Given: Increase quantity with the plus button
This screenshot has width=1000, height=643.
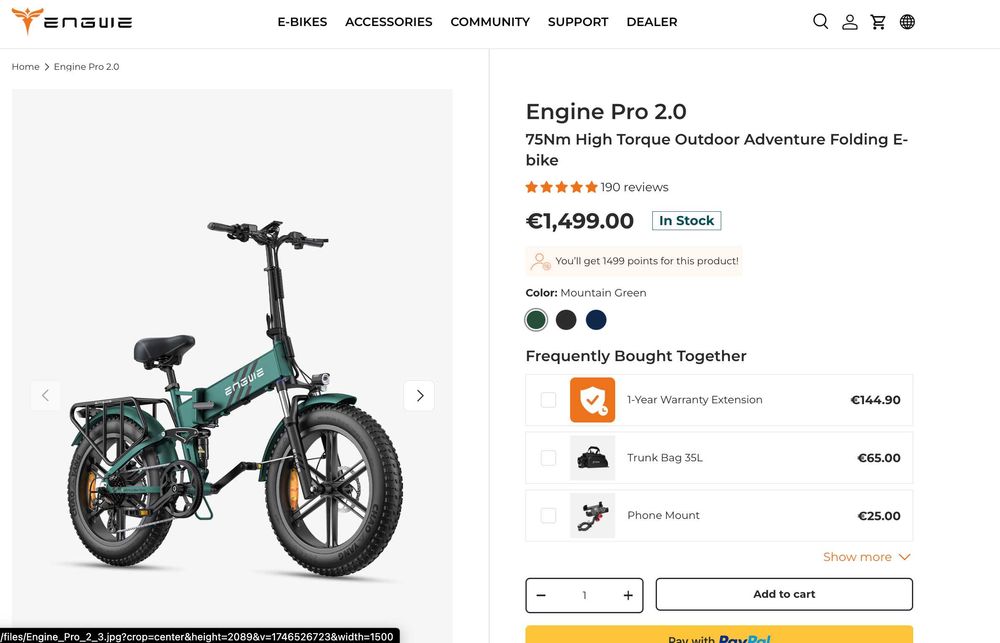Looking at the screenshot, I should tap(628, 595).
